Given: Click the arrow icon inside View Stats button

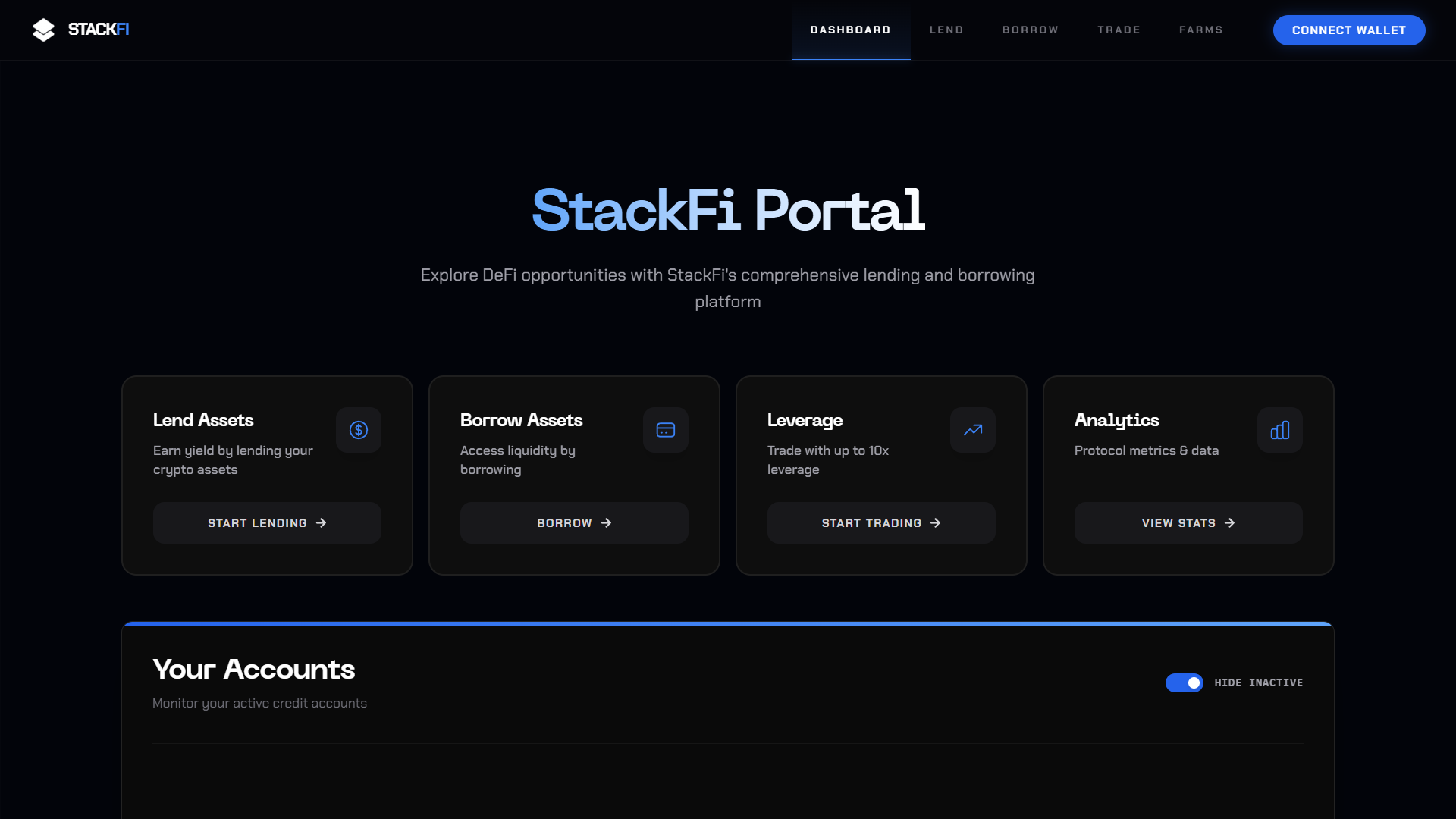Looking at the screenshot, I should tap(1228, 522).
